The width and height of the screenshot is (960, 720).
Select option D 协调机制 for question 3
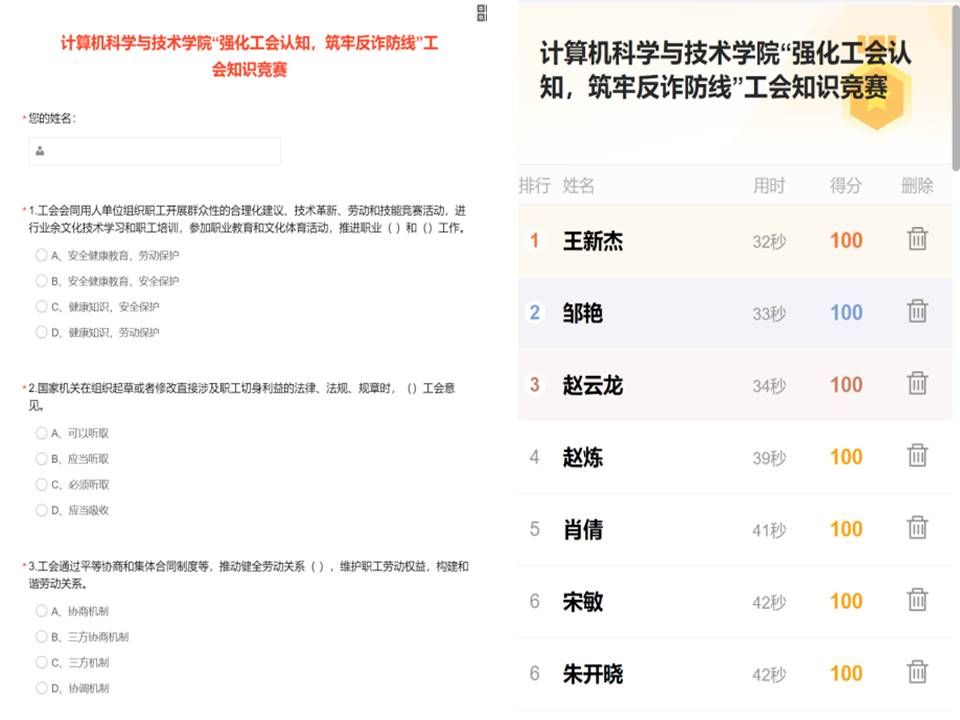[x=42, y=688]
